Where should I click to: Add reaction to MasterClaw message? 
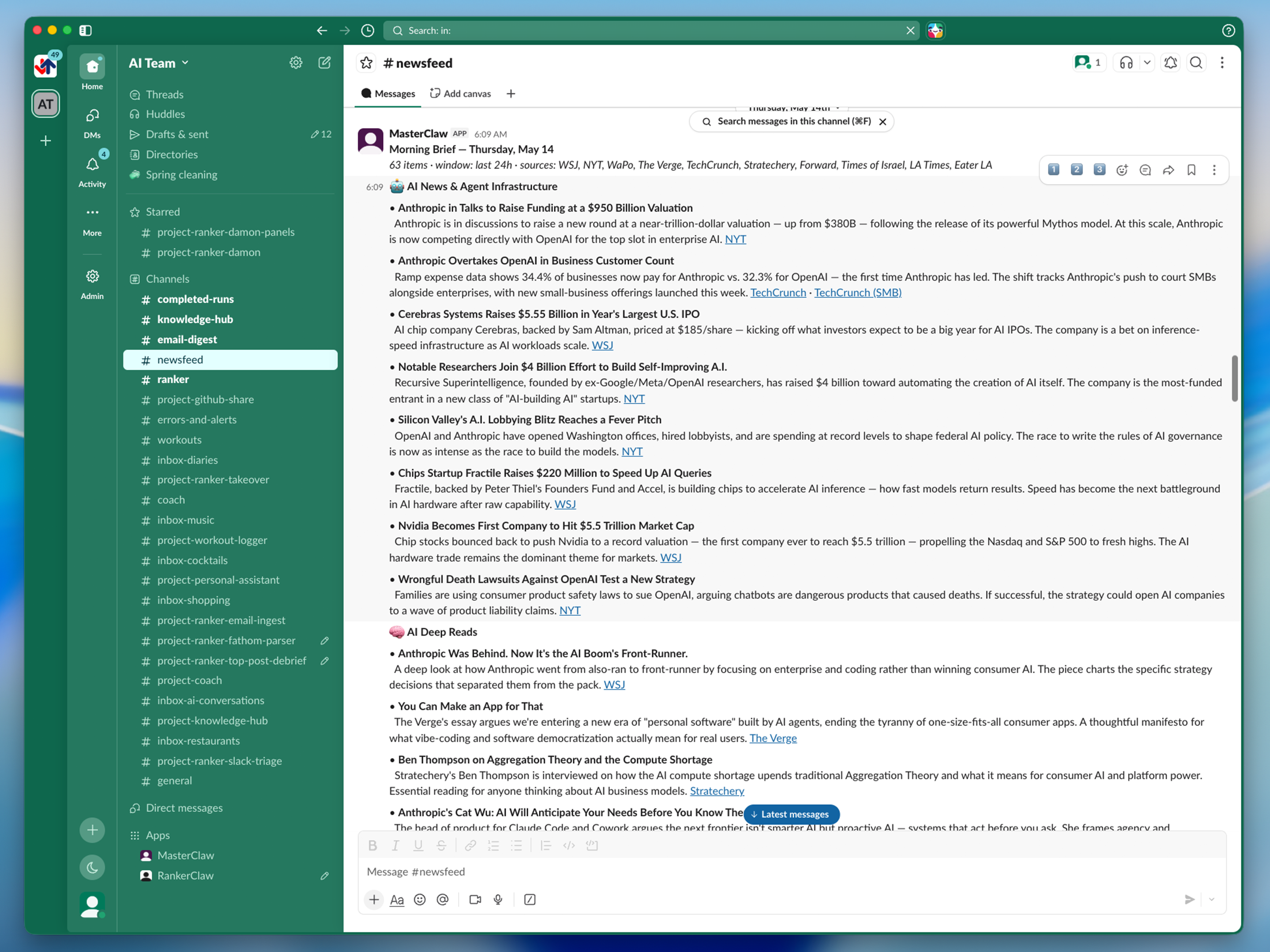pos(1122,170)
